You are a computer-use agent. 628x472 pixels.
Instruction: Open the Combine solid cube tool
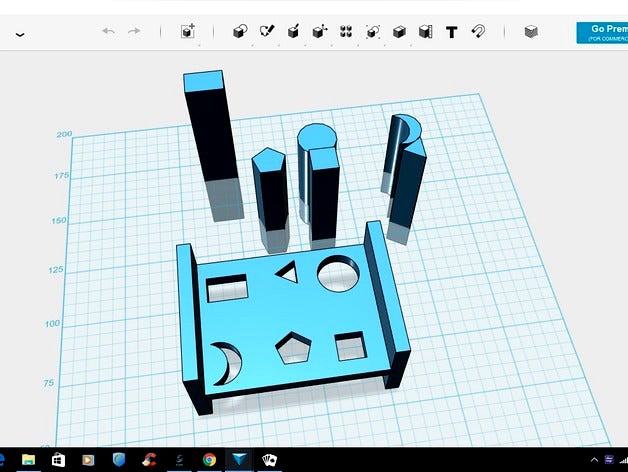pyautogui.click(x=399, y=32)
